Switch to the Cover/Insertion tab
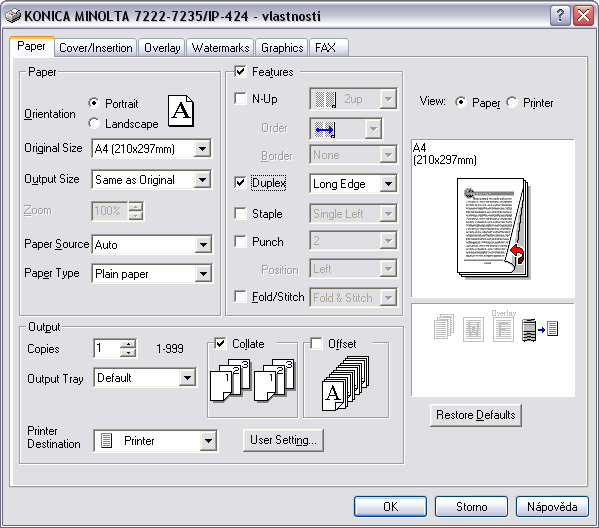Image resolution: width=599 pixels, height=528 pixels. 96,48
